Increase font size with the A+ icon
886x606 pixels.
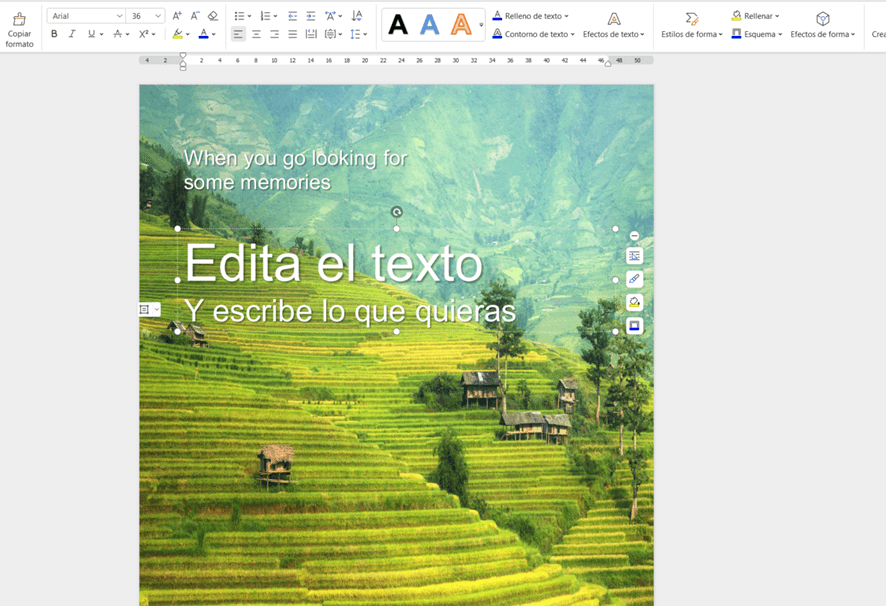[177, 16]
